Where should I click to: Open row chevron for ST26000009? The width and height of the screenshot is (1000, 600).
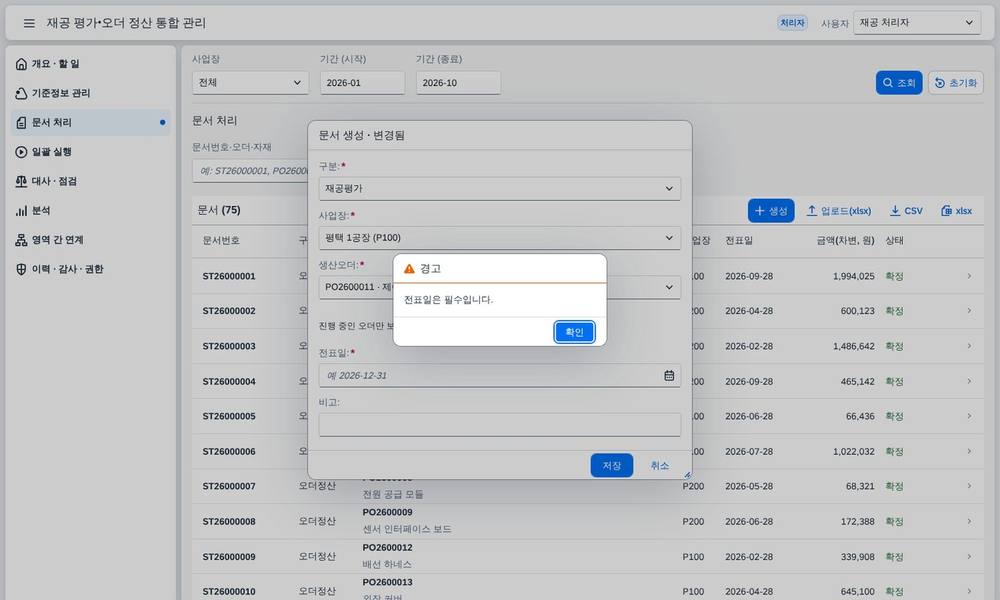969,556
